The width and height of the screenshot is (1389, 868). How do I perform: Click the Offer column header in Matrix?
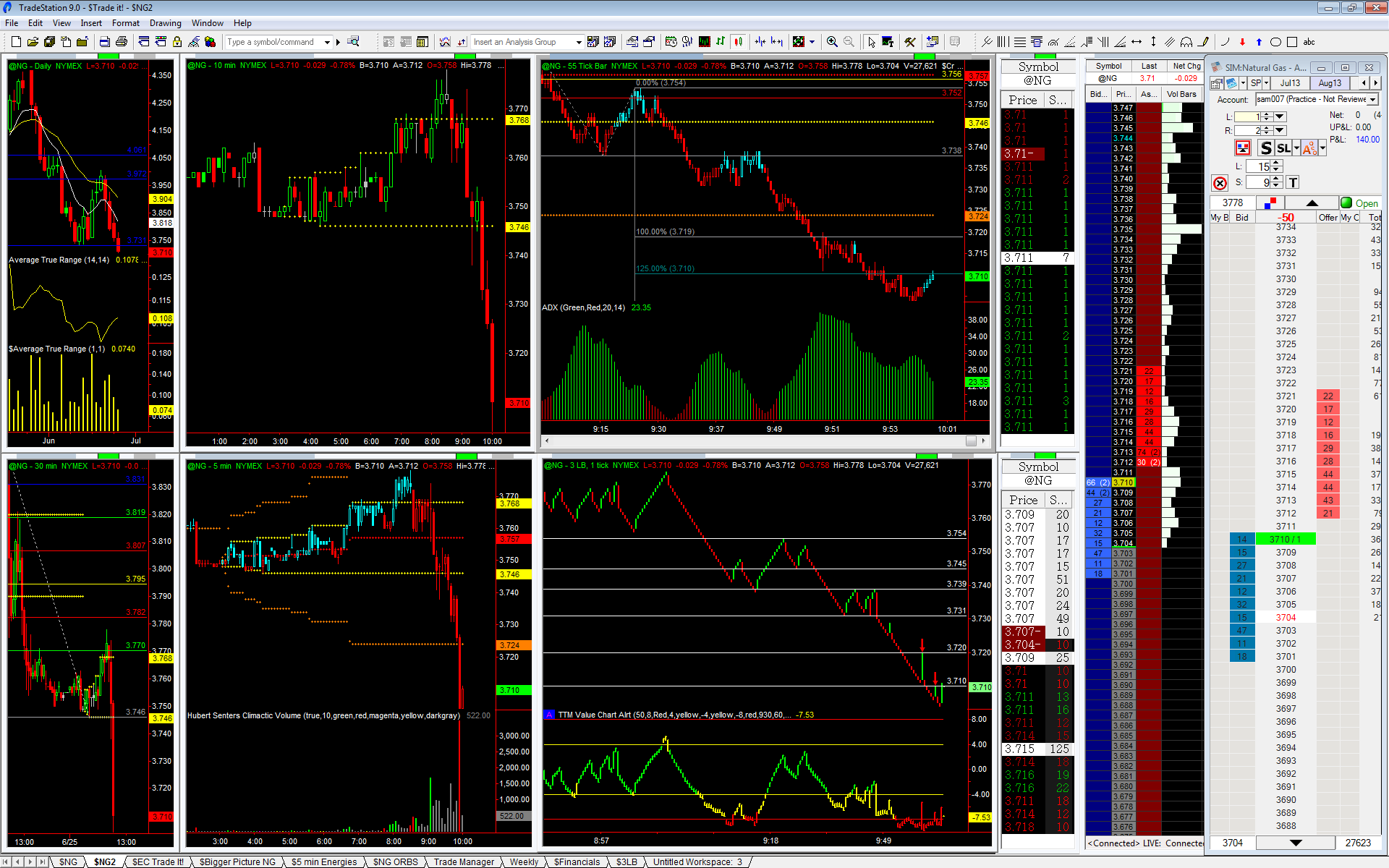1328,218
